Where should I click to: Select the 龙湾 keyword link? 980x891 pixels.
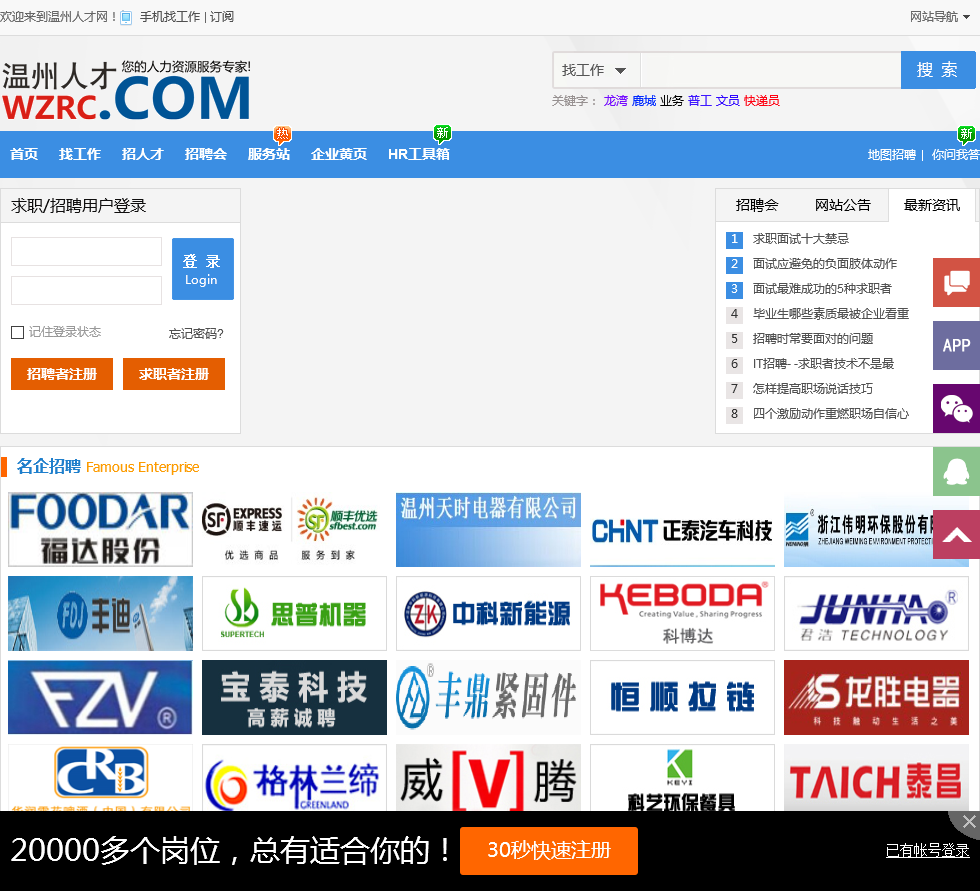tap(615, 101)
